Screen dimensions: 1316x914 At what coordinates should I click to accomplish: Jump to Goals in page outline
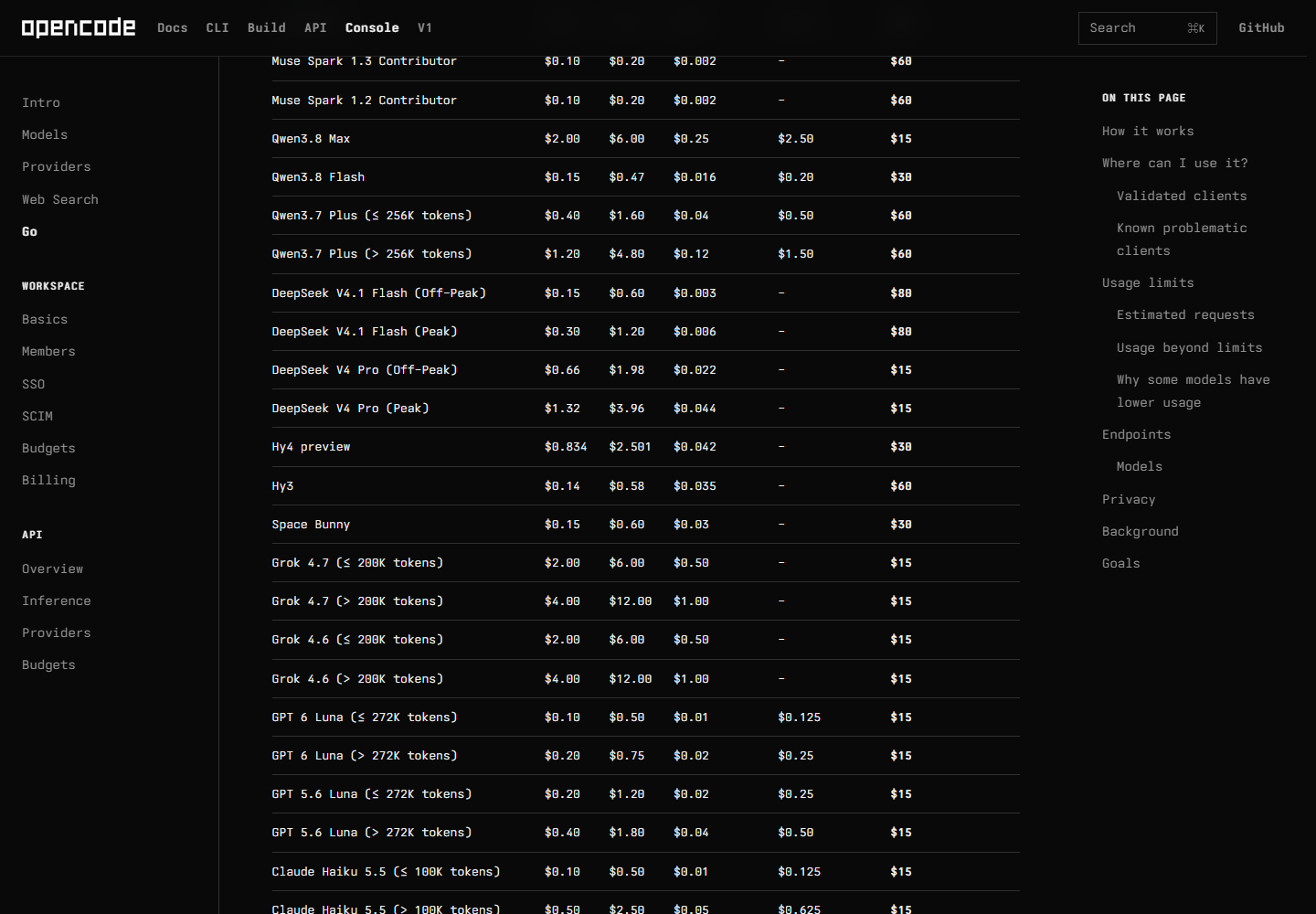pyautogui.click(x=1121, y=563)
